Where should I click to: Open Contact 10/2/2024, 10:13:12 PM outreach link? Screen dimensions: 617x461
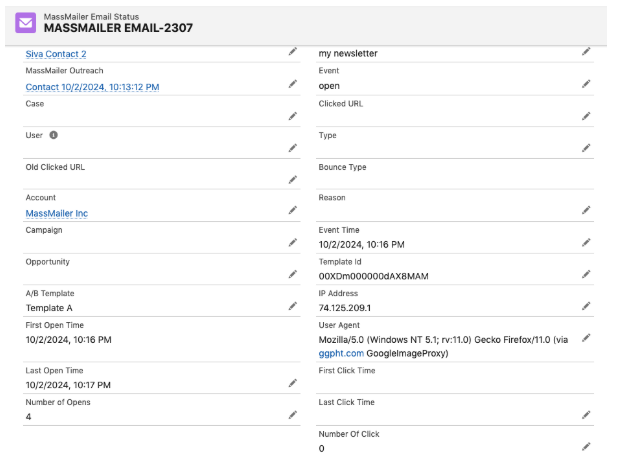pos(92,87)
